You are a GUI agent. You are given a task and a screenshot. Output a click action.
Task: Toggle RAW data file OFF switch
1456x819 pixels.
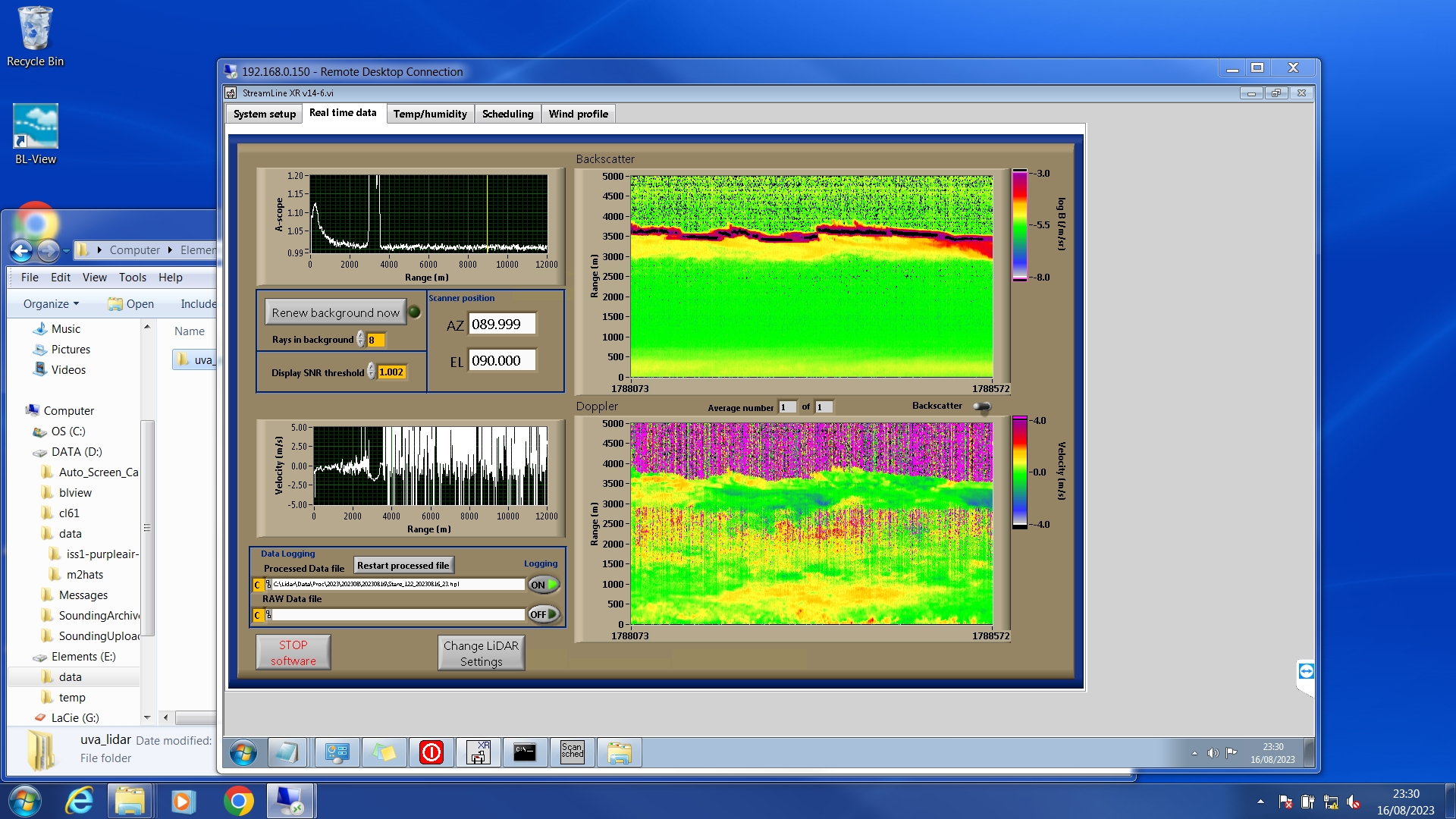(544, 614)
